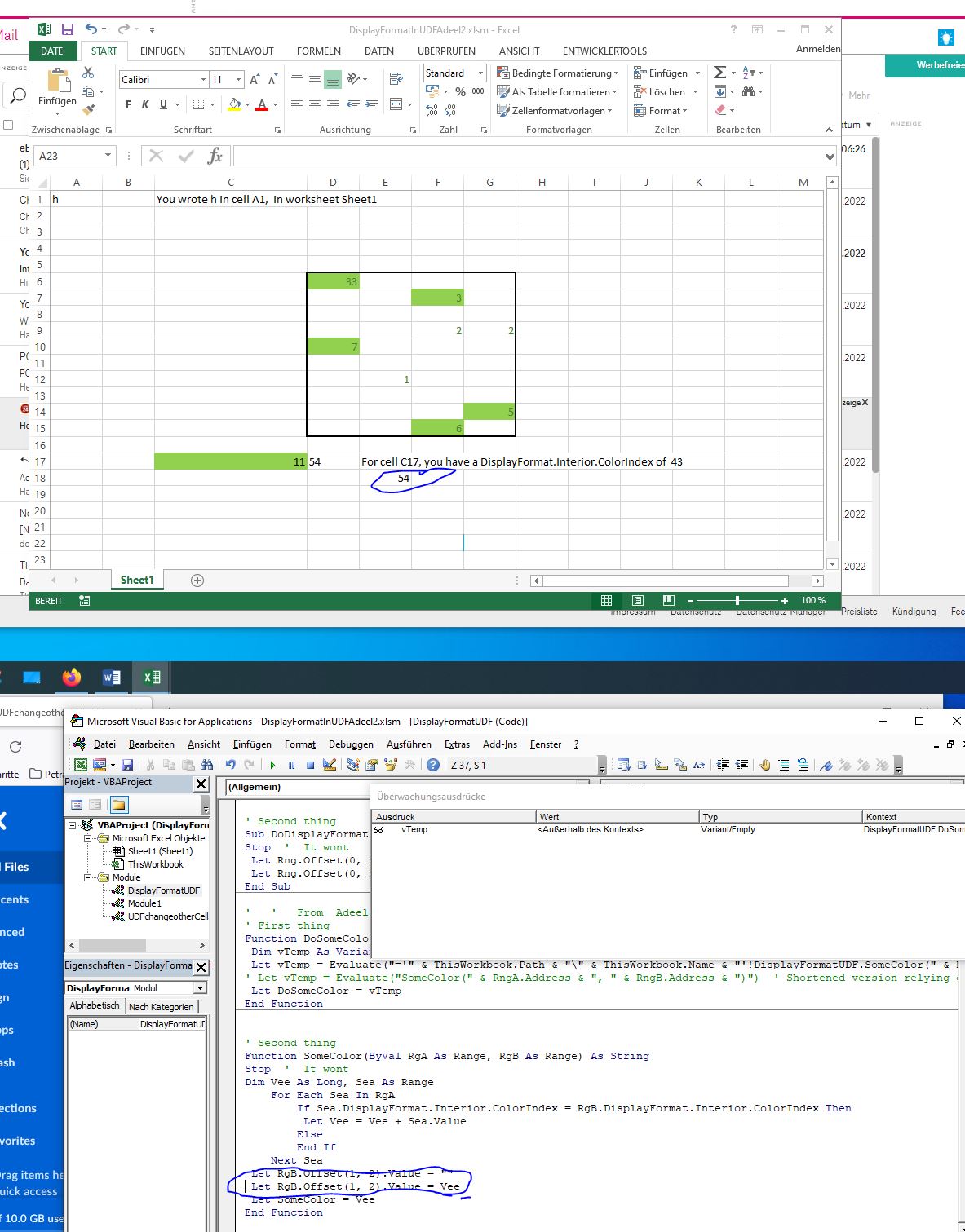Click Anmelden in the Excel window
Image resolution: width=965 pixels, height=1232 pixels.
[817, 49]
